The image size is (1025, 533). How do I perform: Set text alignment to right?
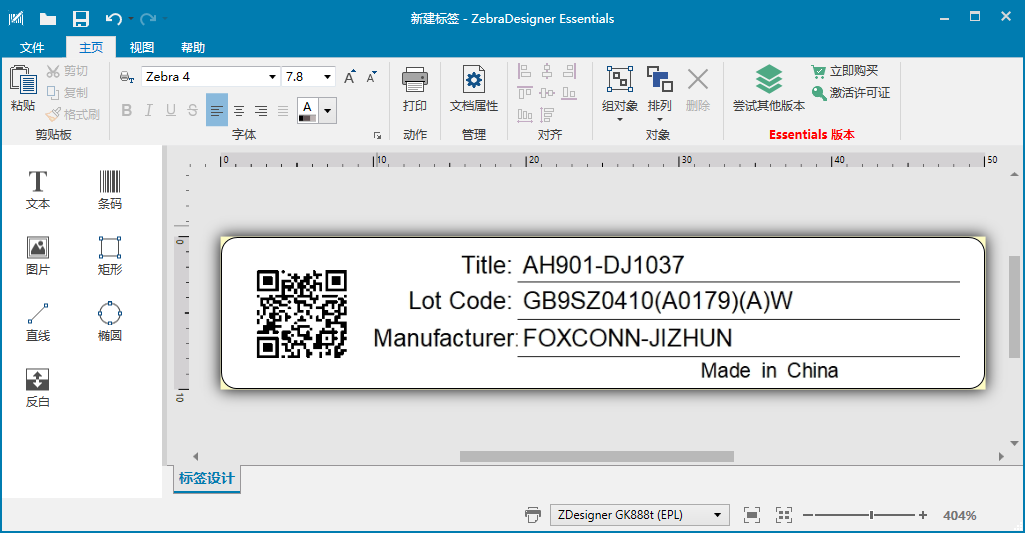[261, 111]
